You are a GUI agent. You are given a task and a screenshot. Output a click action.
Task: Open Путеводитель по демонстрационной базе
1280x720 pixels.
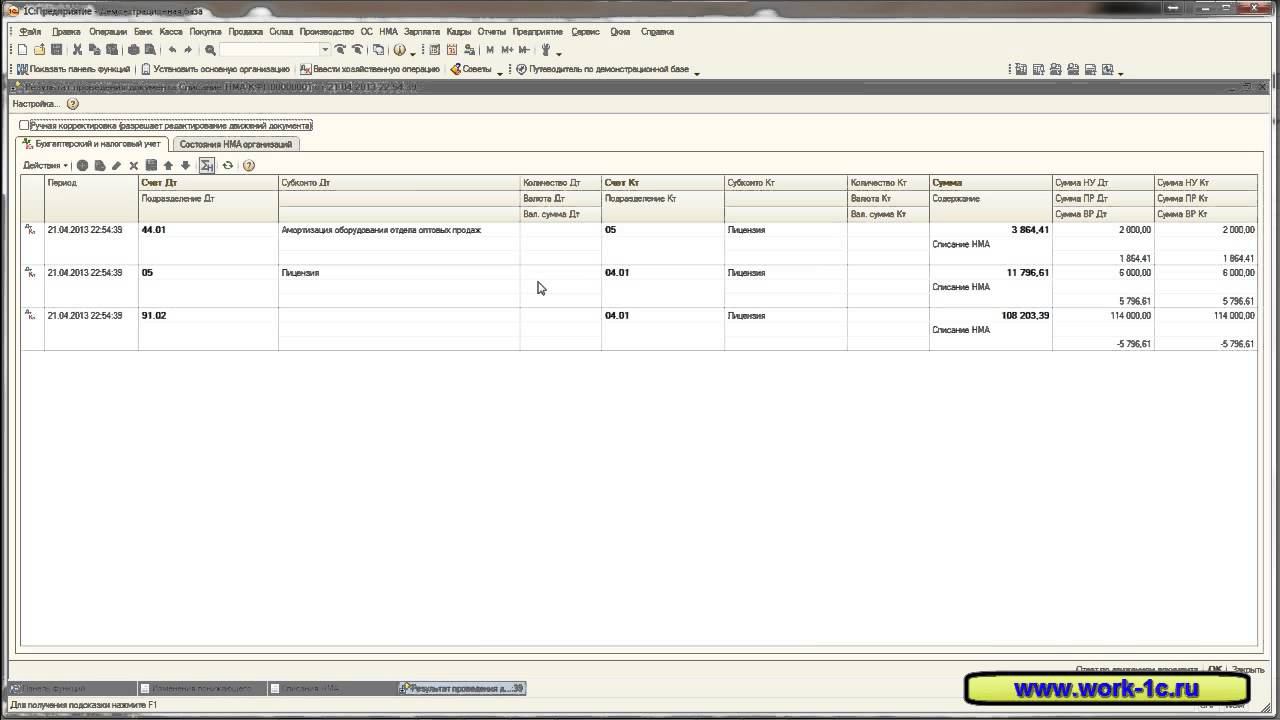602,69
